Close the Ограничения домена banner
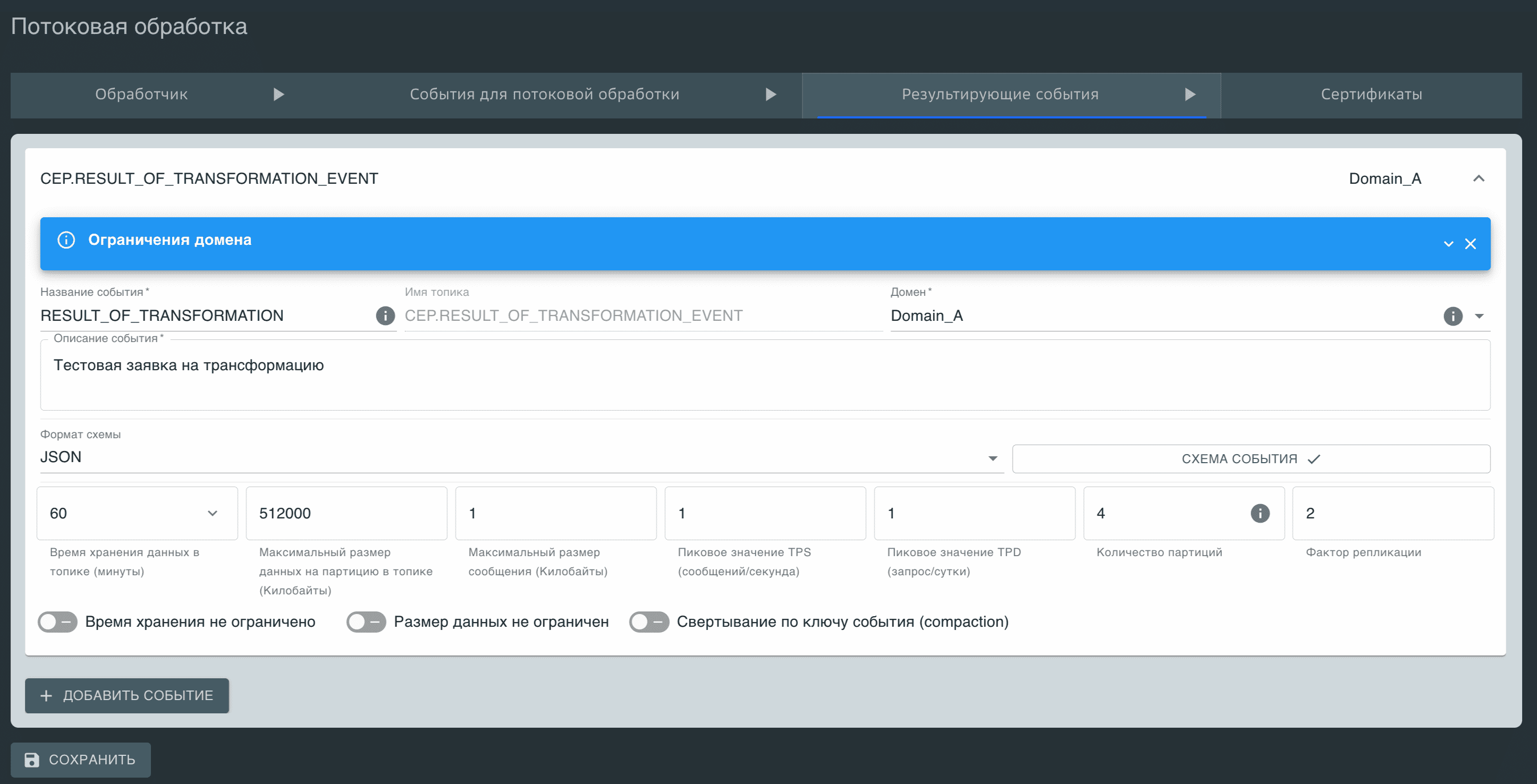The height and width of the screenshot is (784, 1537). click(x=1470, y=244)
